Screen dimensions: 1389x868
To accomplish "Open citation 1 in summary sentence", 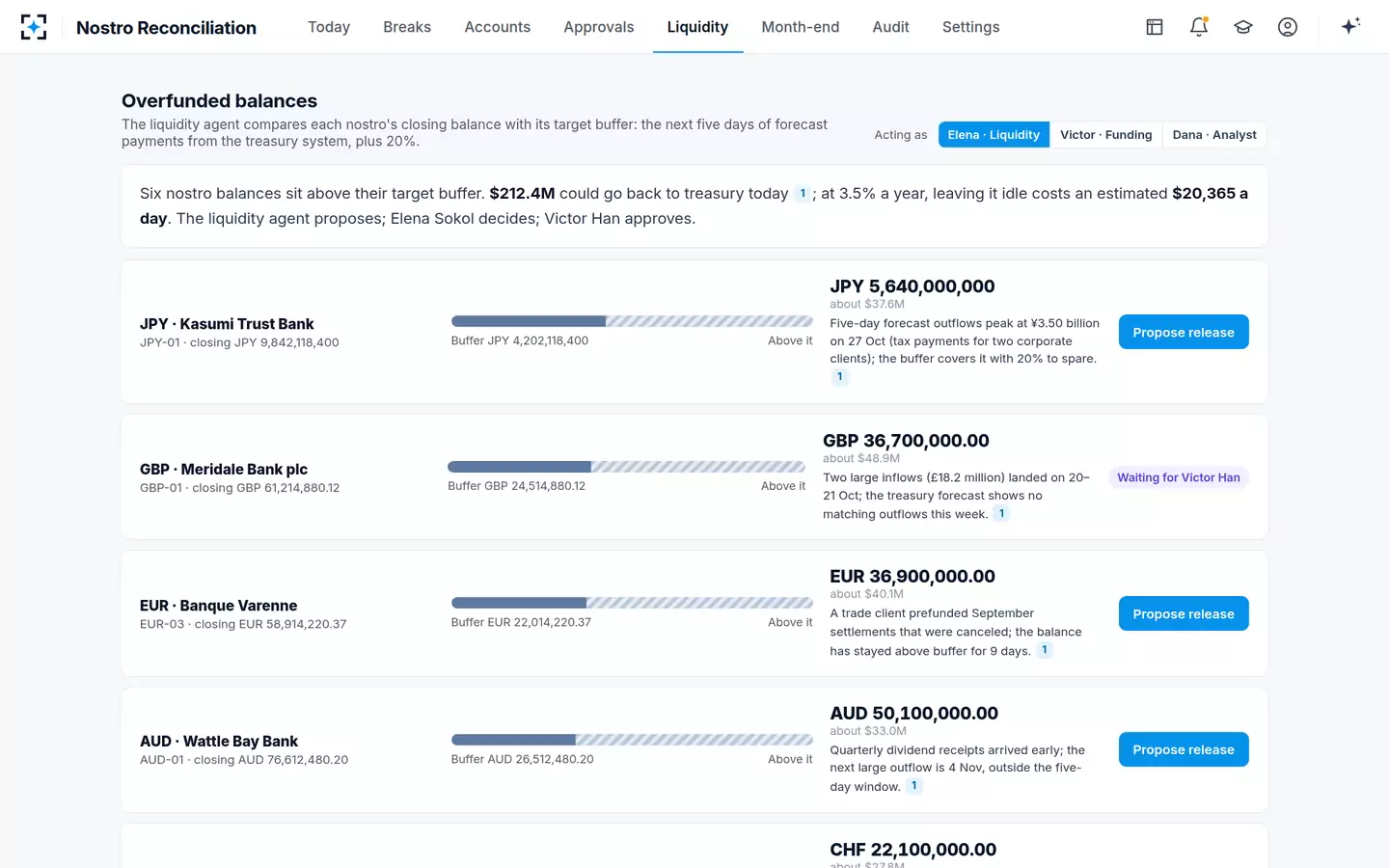I will 803,194.
